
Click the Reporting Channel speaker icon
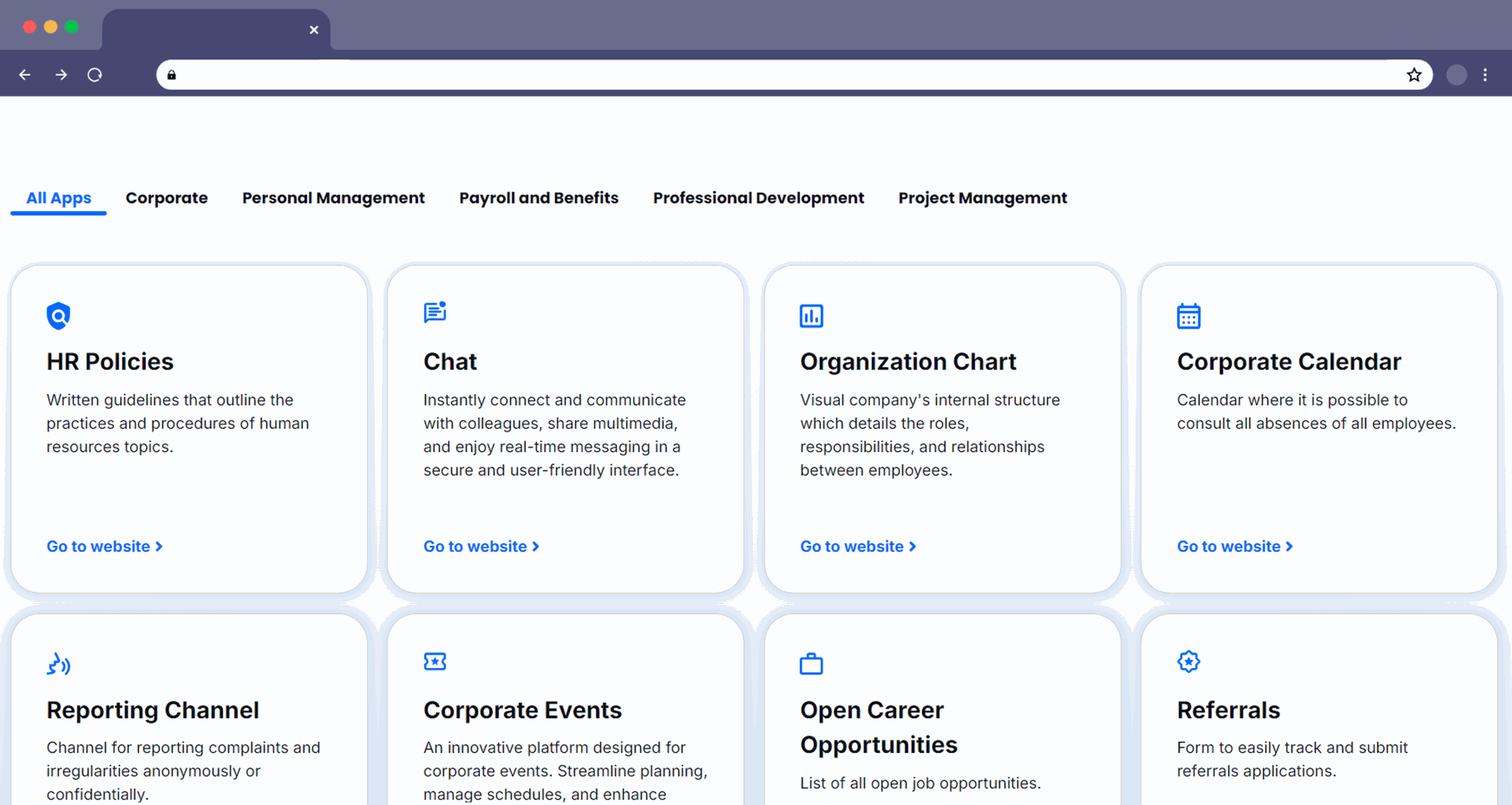pos(58,664)
